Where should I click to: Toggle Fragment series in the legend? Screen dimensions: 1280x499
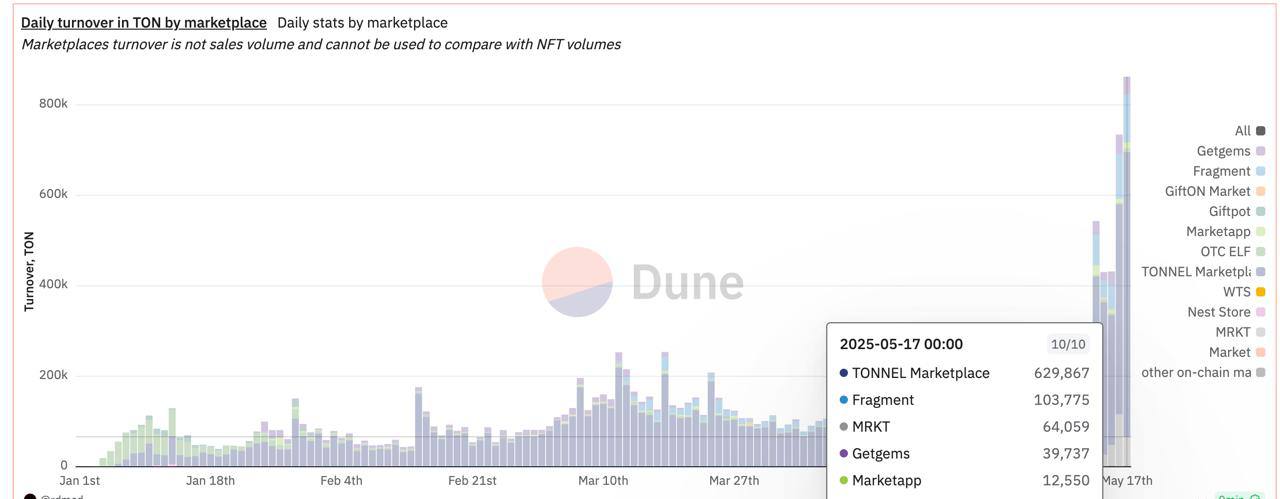[x=1229, y=171]
